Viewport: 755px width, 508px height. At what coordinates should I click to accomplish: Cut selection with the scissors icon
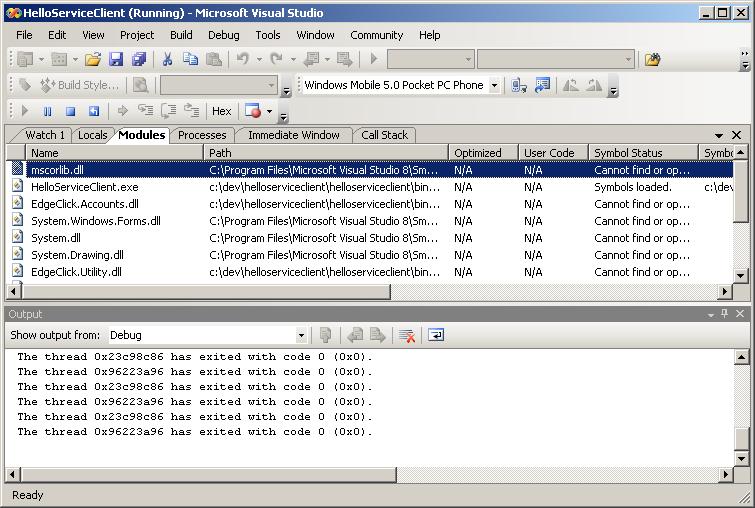[x=167, y=59]
